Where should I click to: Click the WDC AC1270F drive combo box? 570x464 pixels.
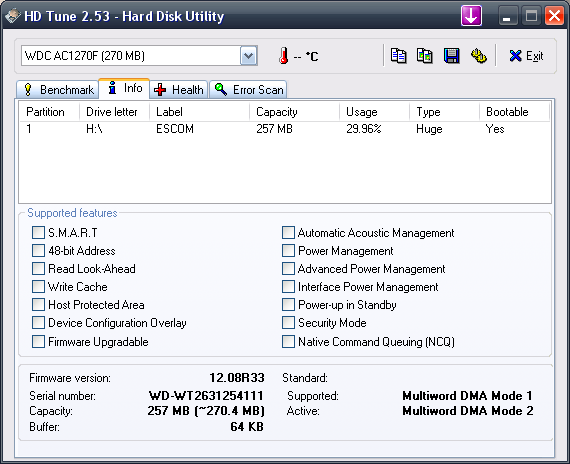click(139, 56)
